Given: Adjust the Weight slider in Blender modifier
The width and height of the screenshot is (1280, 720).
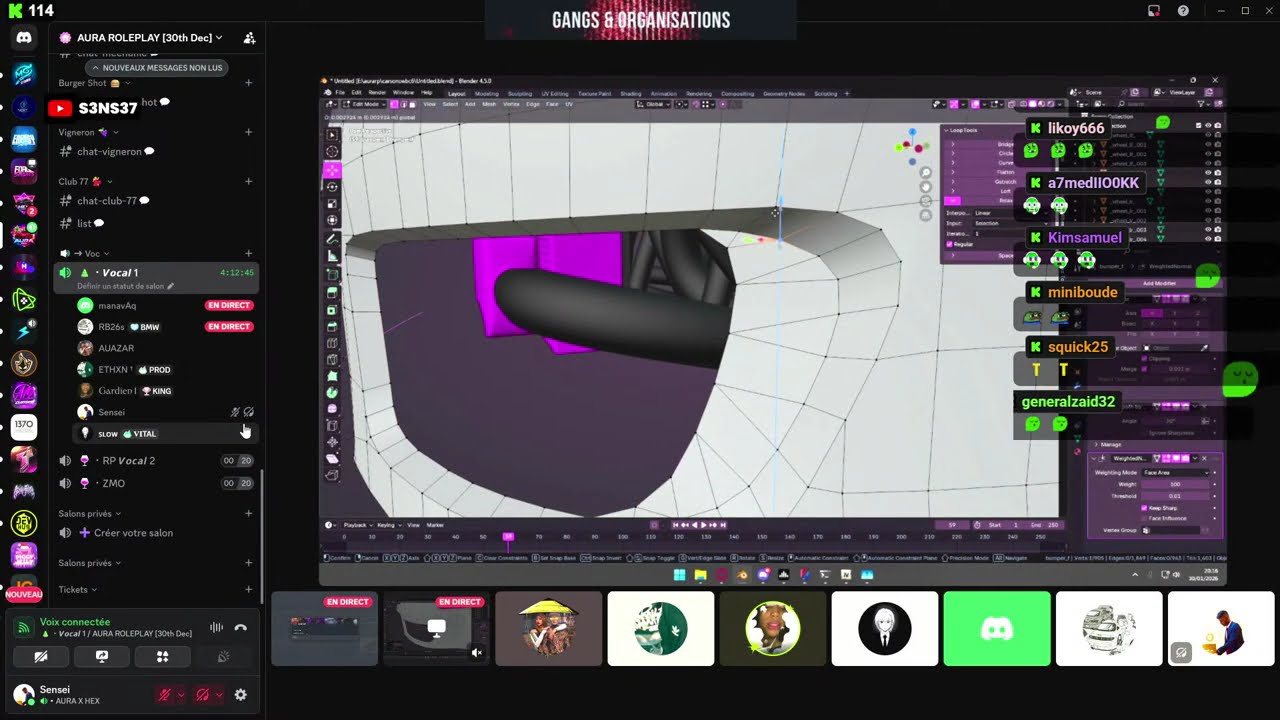Looking at the screenshot, I should click(x=1175, y=484).
